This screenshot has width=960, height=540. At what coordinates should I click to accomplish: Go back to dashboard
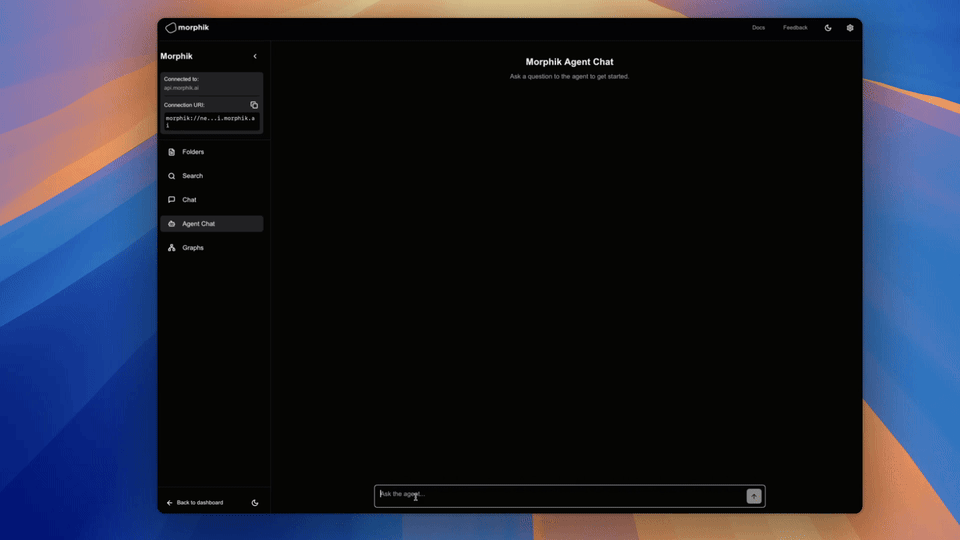(x=195, y=503)
